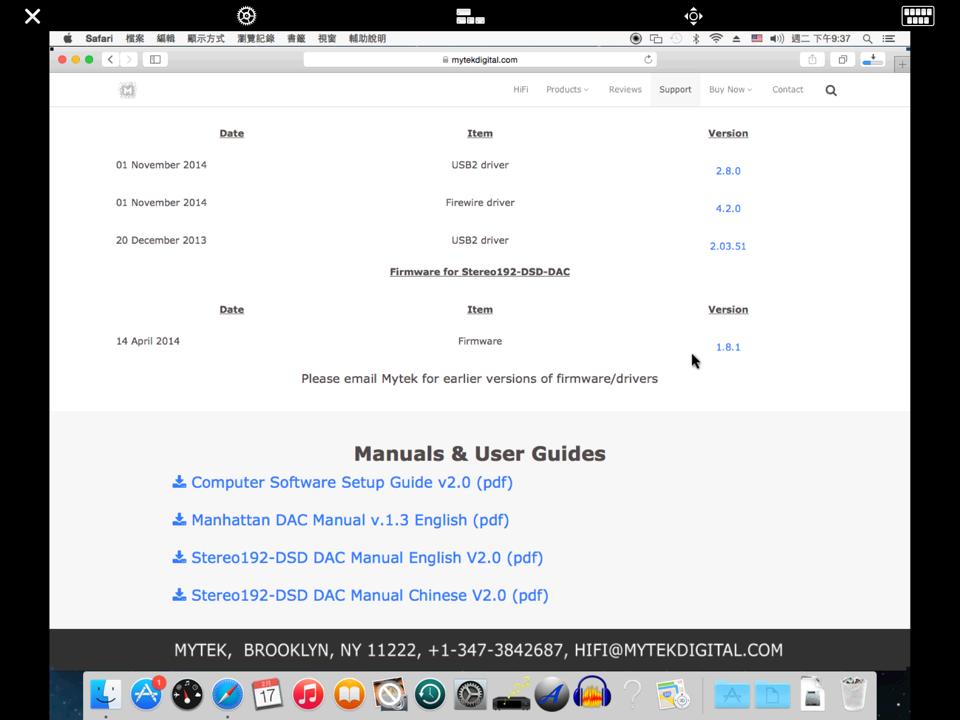Open the 編輯 menu
The width and height of the screenshot is (960, 720).
click(x=165, y=39)
